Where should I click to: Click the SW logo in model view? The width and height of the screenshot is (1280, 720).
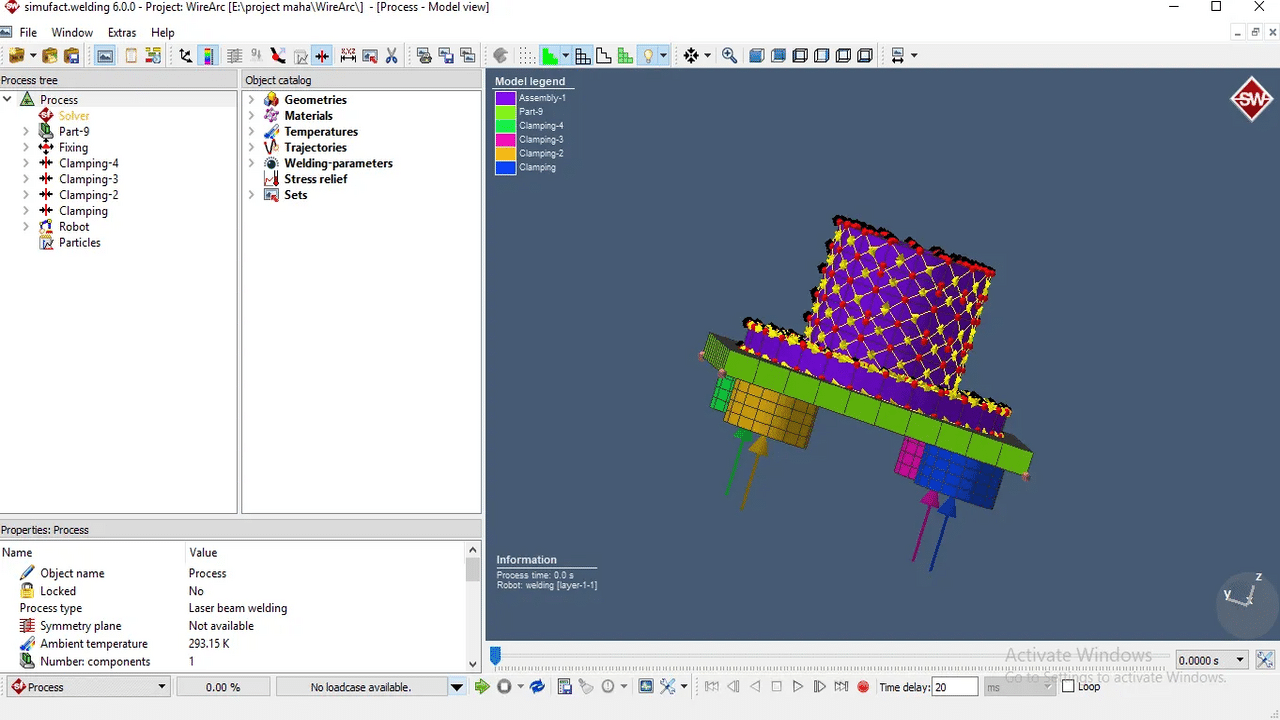point(1251,99)
